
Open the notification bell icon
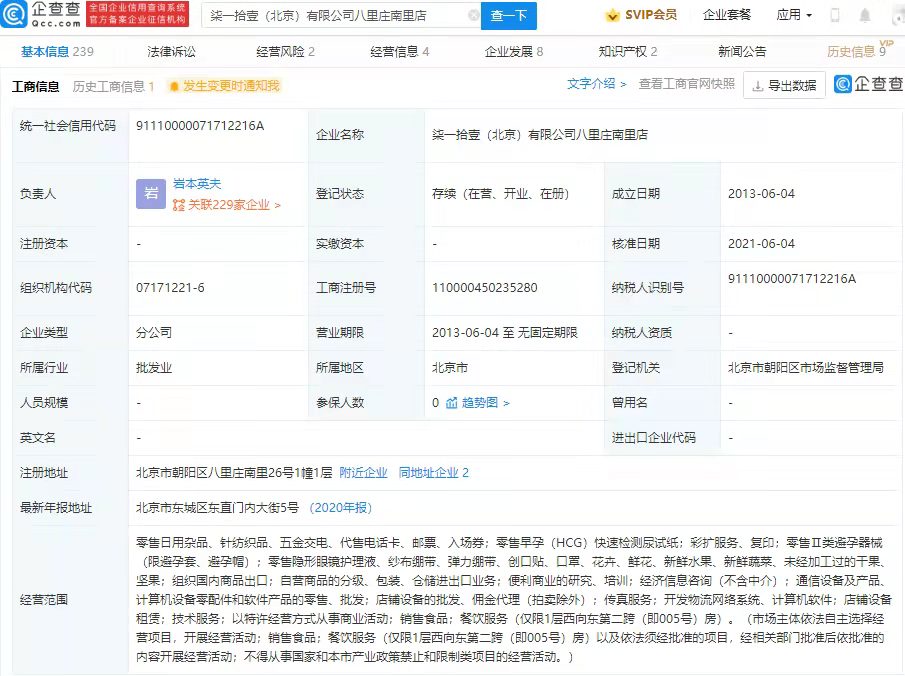point(865,16)
